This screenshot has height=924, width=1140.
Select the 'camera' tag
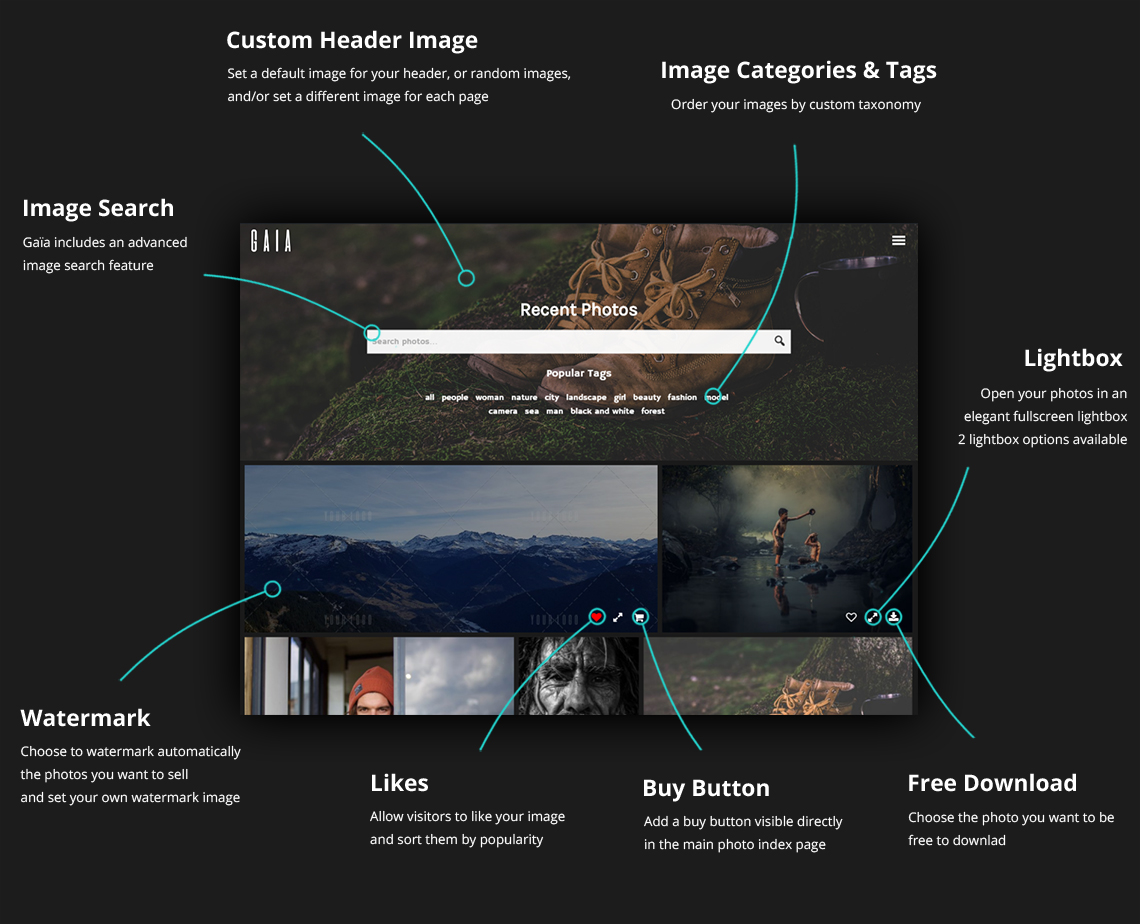click(x=503, y=411)
